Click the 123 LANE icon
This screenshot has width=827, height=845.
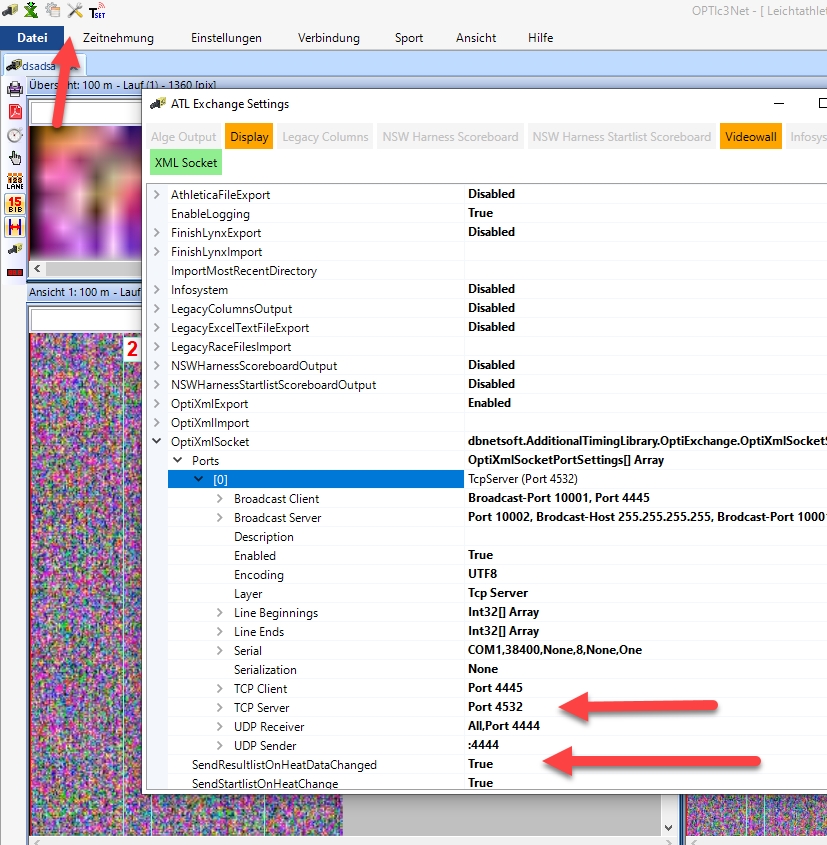[15, 181]
